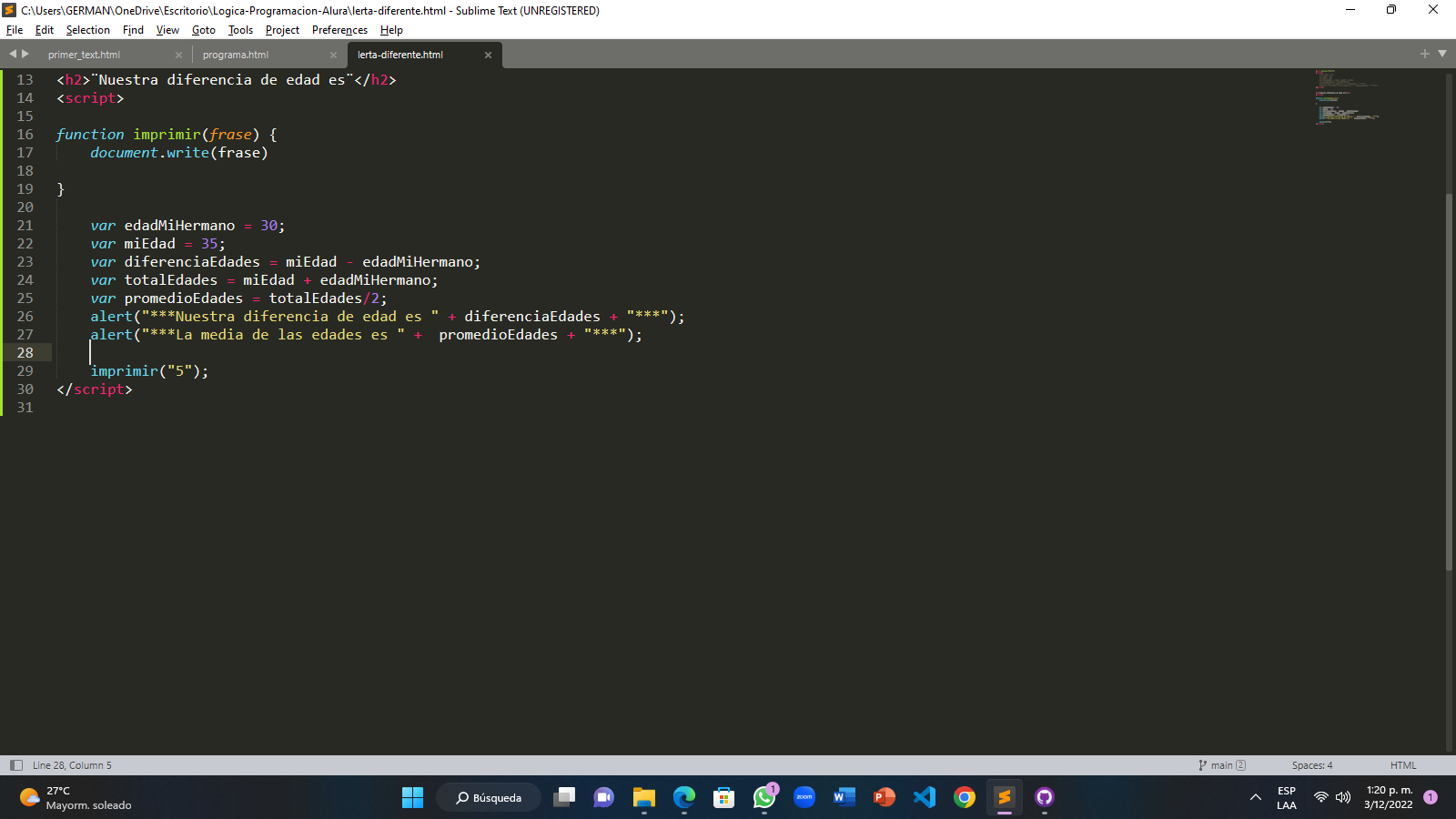Image resolution: width=1456 pixels, height=819 pixels.
Task: Open Visual Studio Code from taskbar
Action: coord(925,798)
